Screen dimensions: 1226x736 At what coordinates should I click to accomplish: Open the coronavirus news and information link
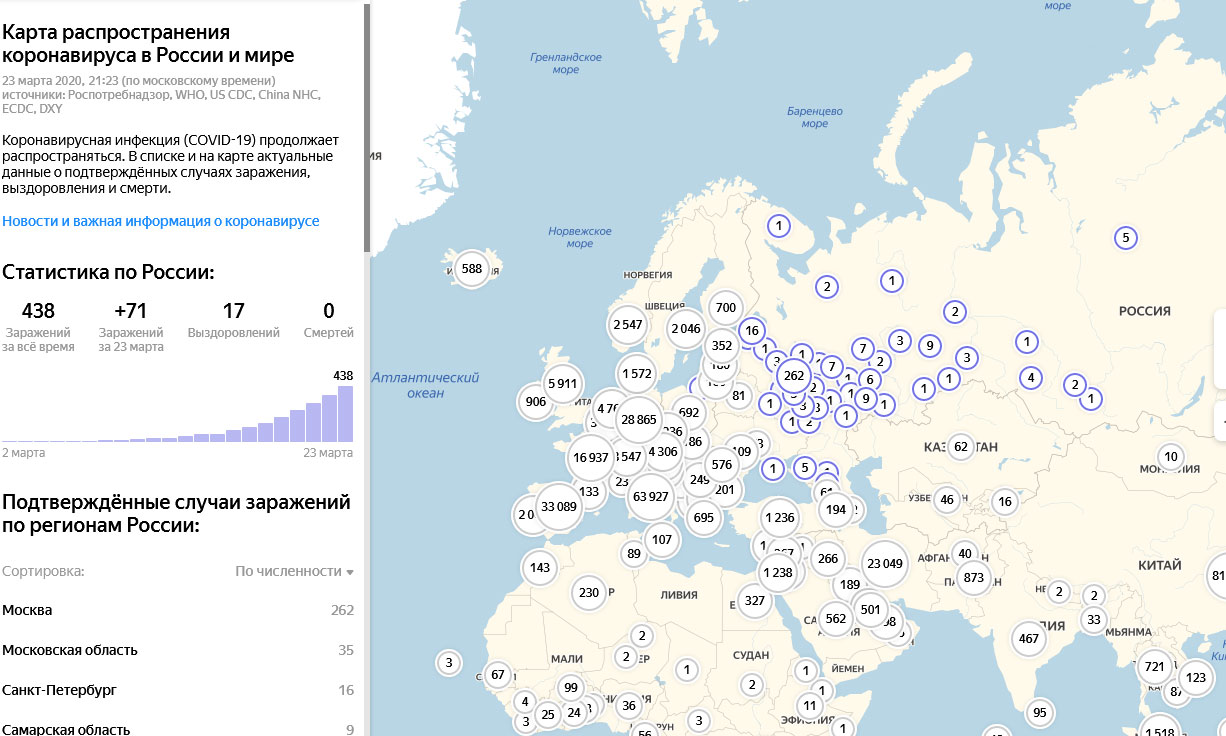click(x=161, y=221)
